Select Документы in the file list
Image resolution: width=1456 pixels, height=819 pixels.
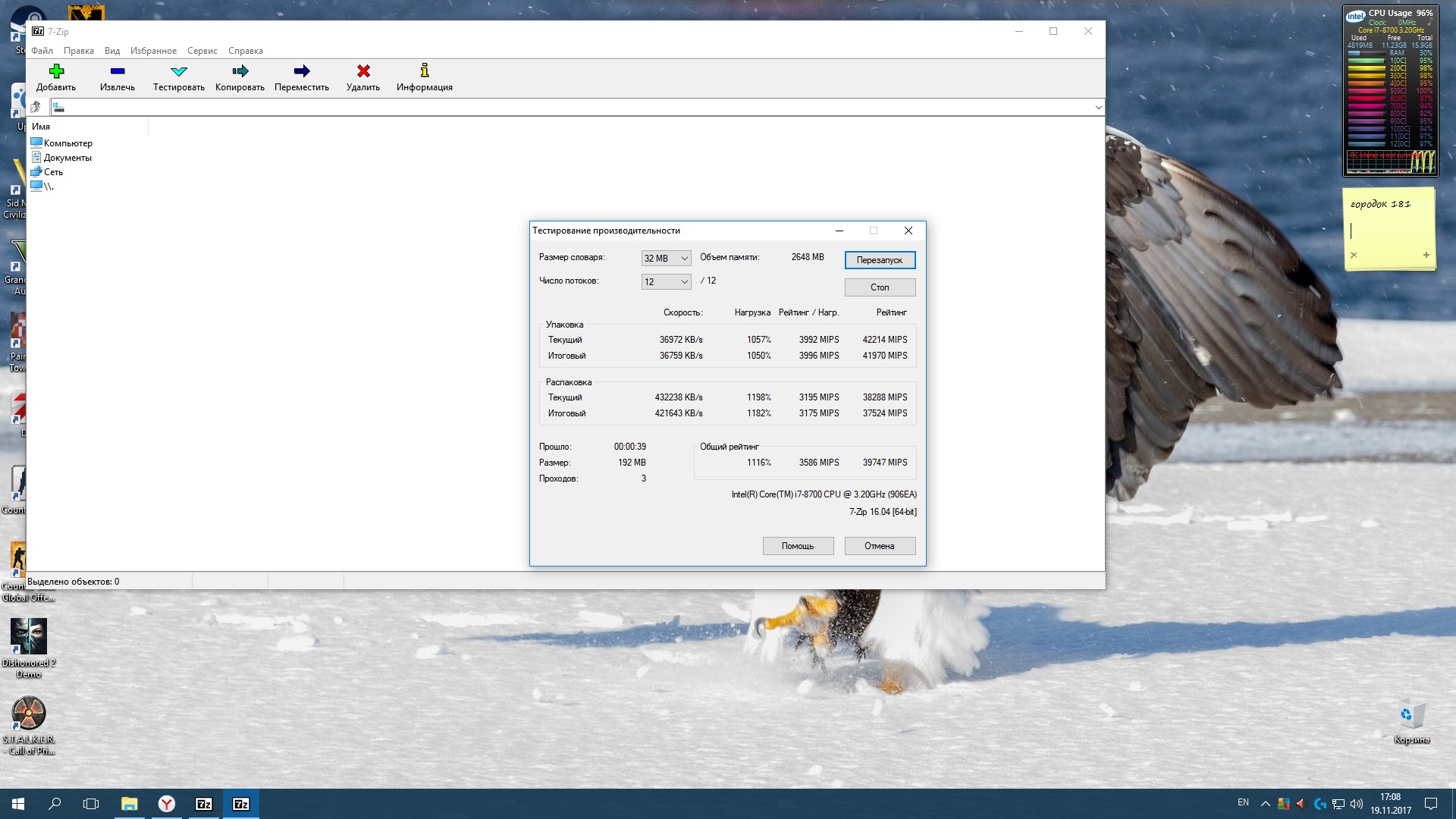[67, 158]
